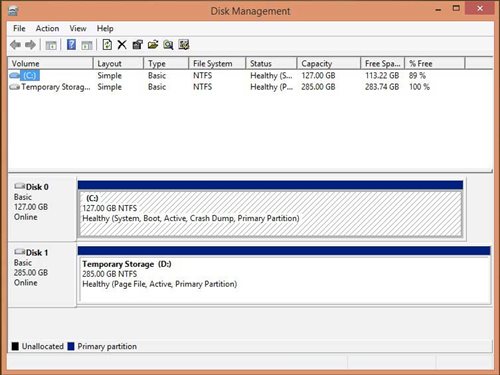Sort by the Capacity column header
The height and width of the screenshot is (375, 500).
pos(329,63)
